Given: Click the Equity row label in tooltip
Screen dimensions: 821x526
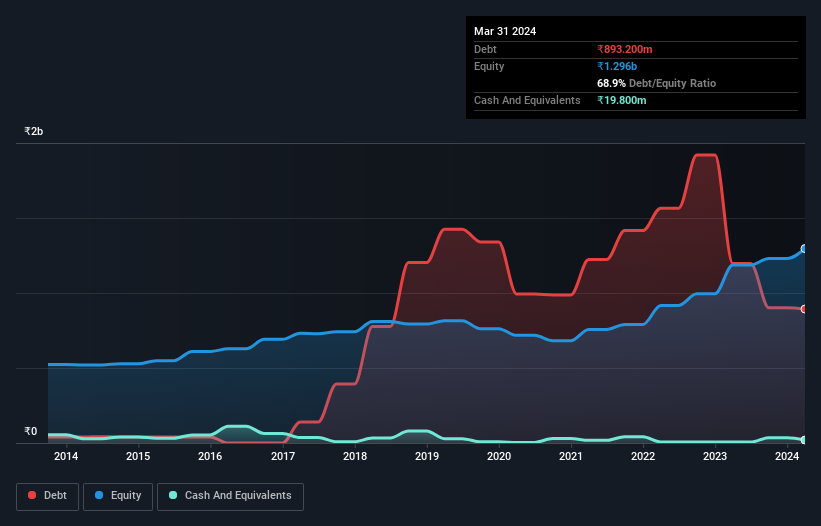Looking at the screenshot, I should click(x=489, y=66).
